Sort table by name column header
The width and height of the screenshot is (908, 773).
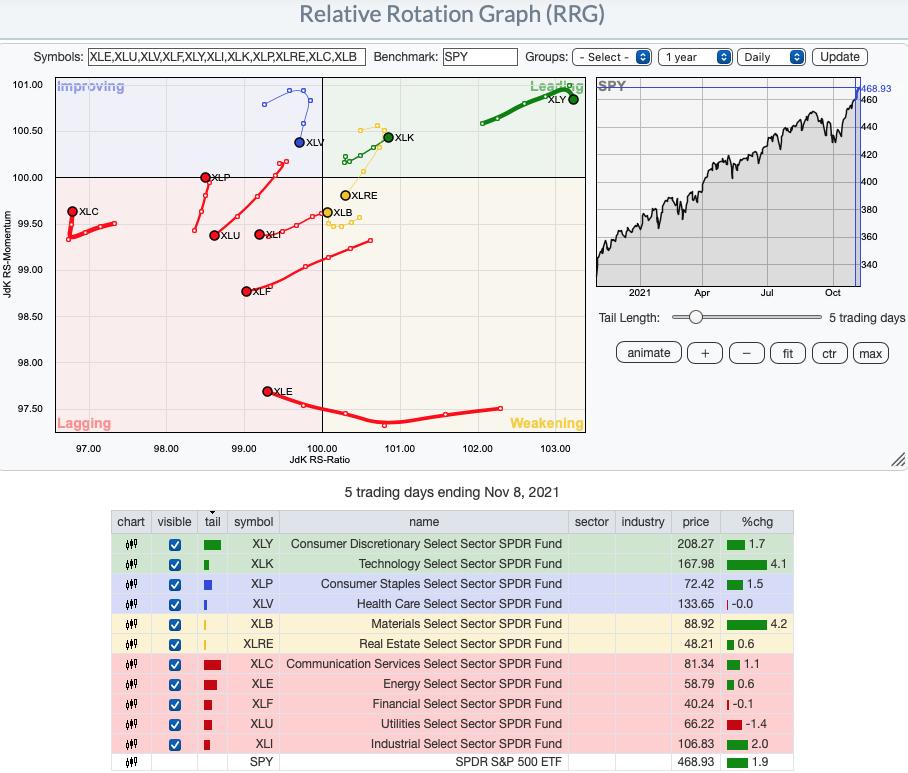(x=424, y=522)
